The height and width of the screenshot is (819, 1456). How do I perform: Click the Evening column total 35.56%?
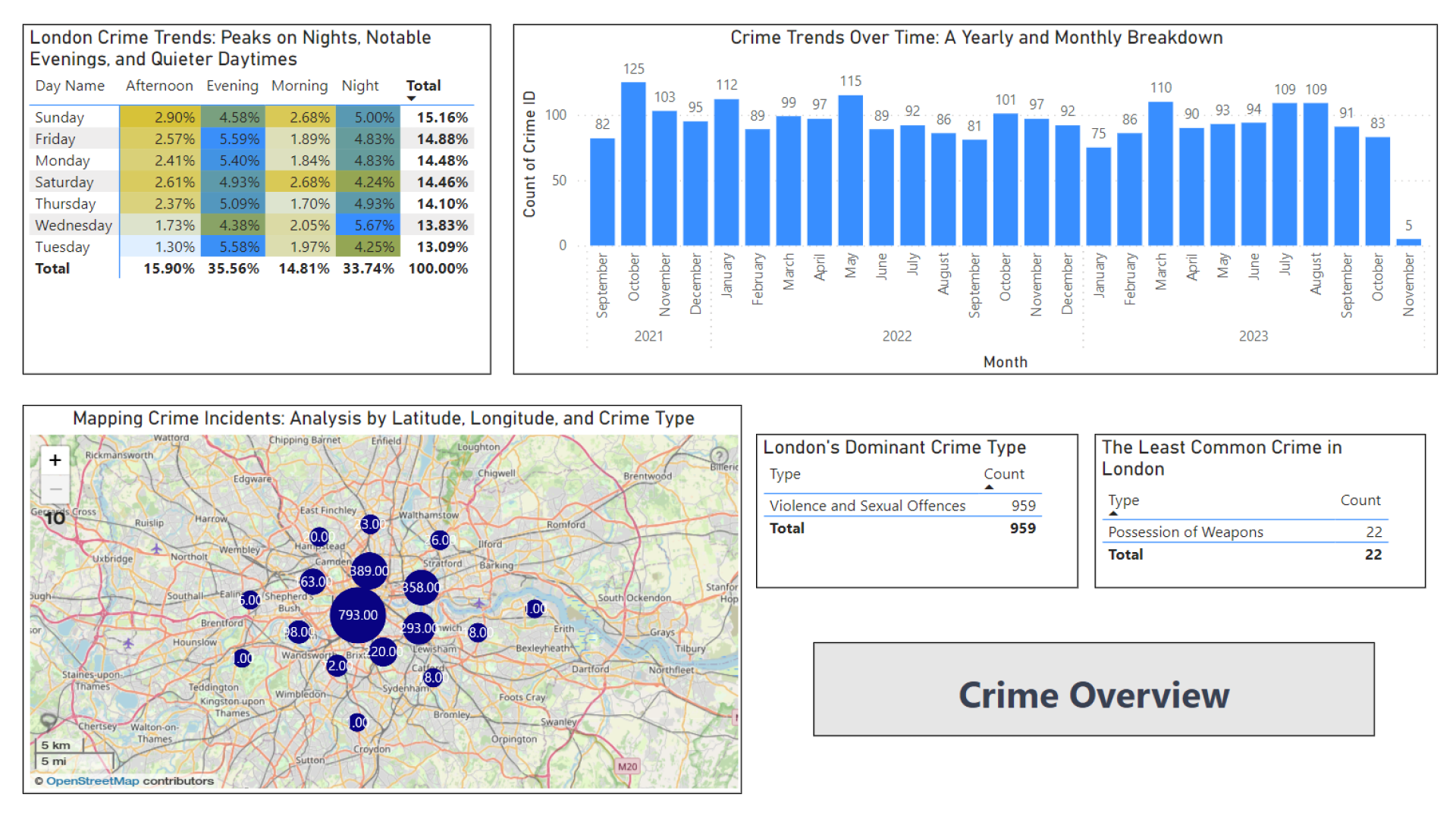point(234,268)
